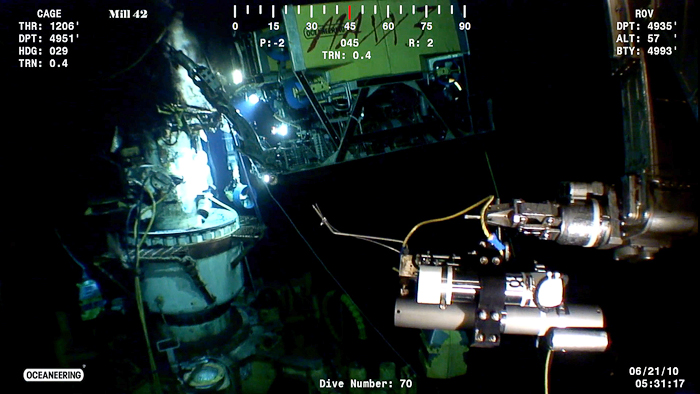The width and height of the screenshot is (700, 394).
Task: Select the 'Mill 42' title text
Action: click(x=128, y=14)
